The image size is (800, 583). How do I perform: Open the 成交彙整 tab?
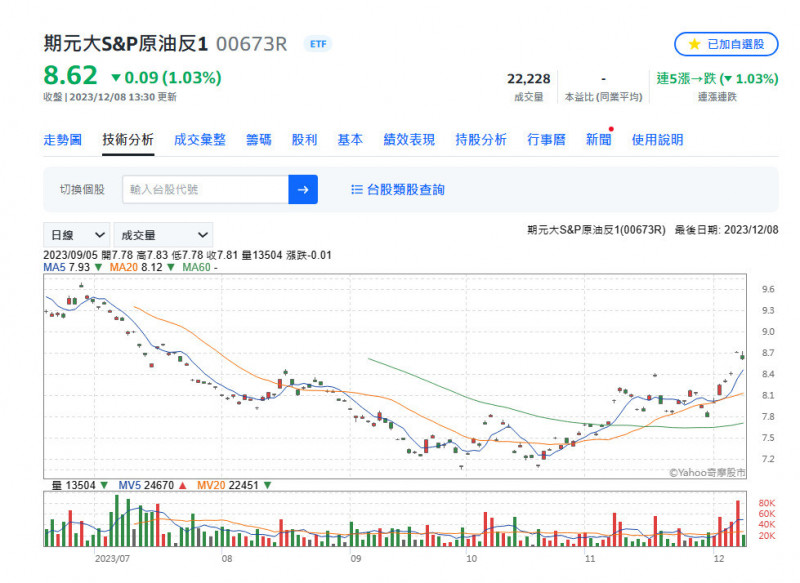[x=200, y=139]
